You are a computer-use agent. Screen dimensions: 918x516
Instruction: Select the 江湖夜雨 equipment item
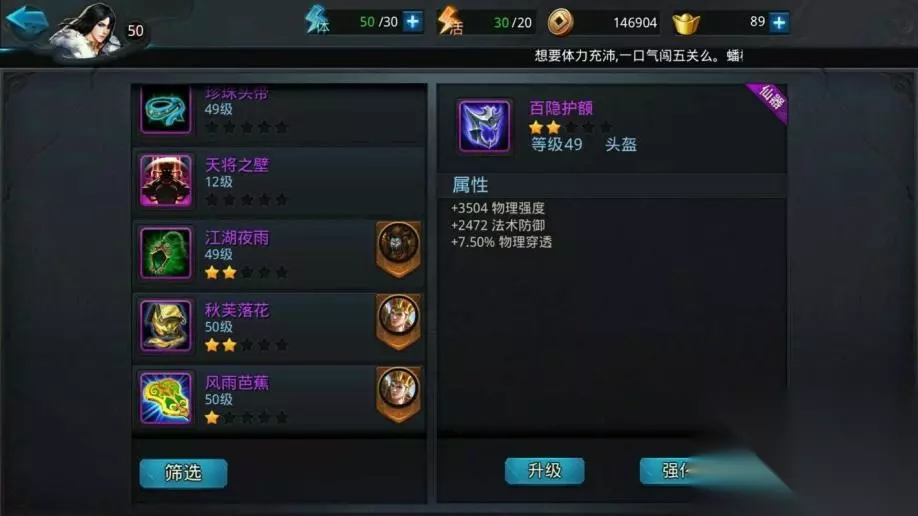[x=280, y=254]
